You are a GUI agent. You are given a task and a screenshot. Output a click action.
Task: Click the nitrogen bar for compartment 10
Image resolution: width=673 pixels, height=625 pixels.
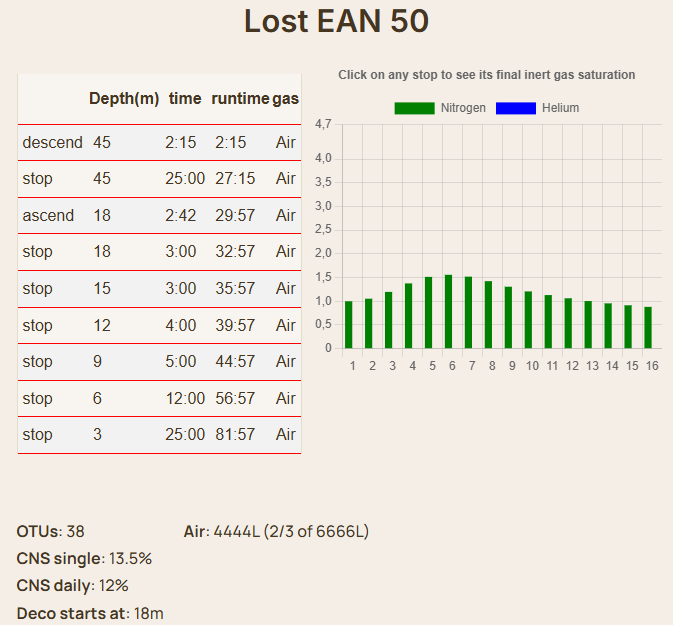(x=528, y=320)
